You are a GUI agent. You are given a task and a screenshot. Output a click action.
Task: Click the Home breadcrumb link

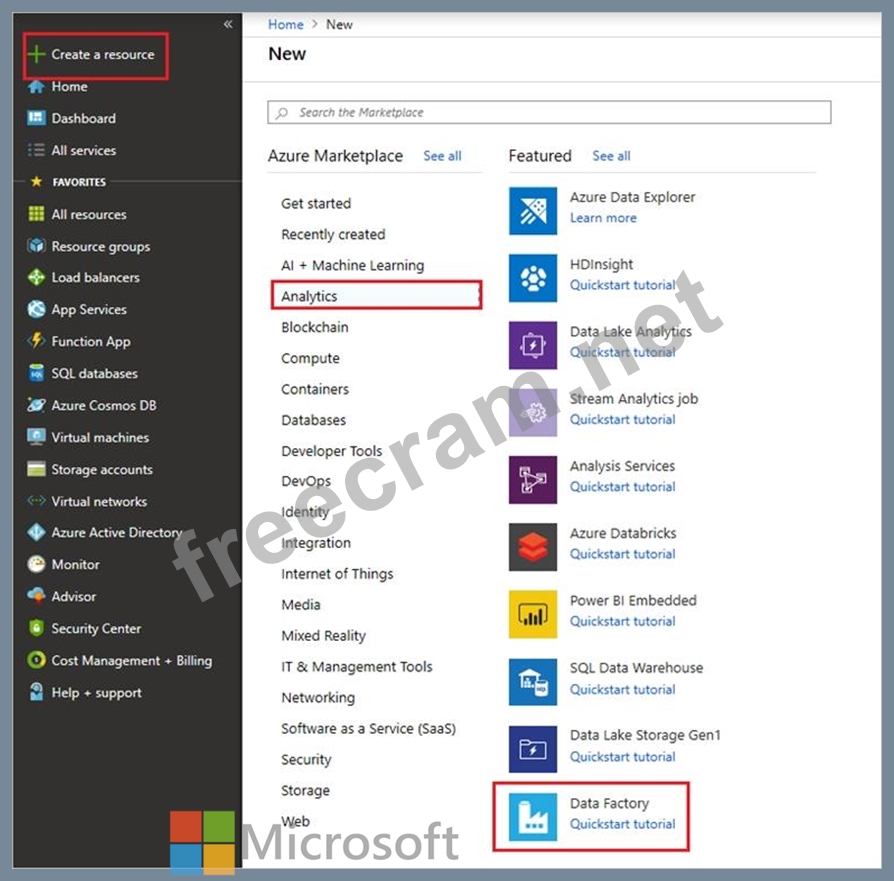pyautogui.click(x=286, y=25)
